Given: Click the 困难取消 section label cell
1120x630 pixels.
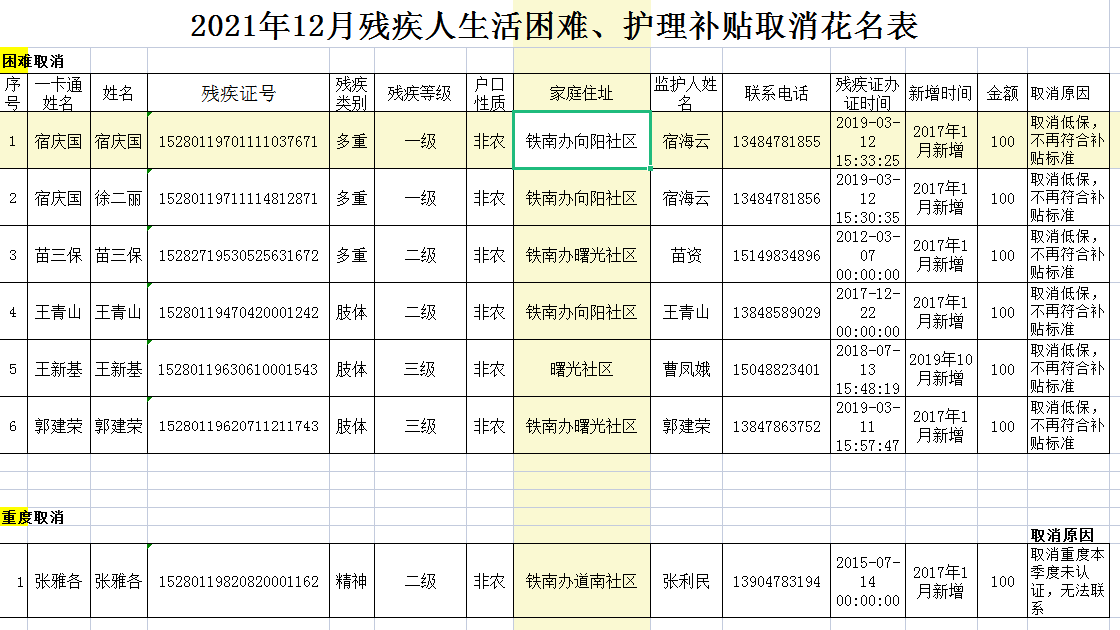Looking at the screenshot, I should pos(33,61).
